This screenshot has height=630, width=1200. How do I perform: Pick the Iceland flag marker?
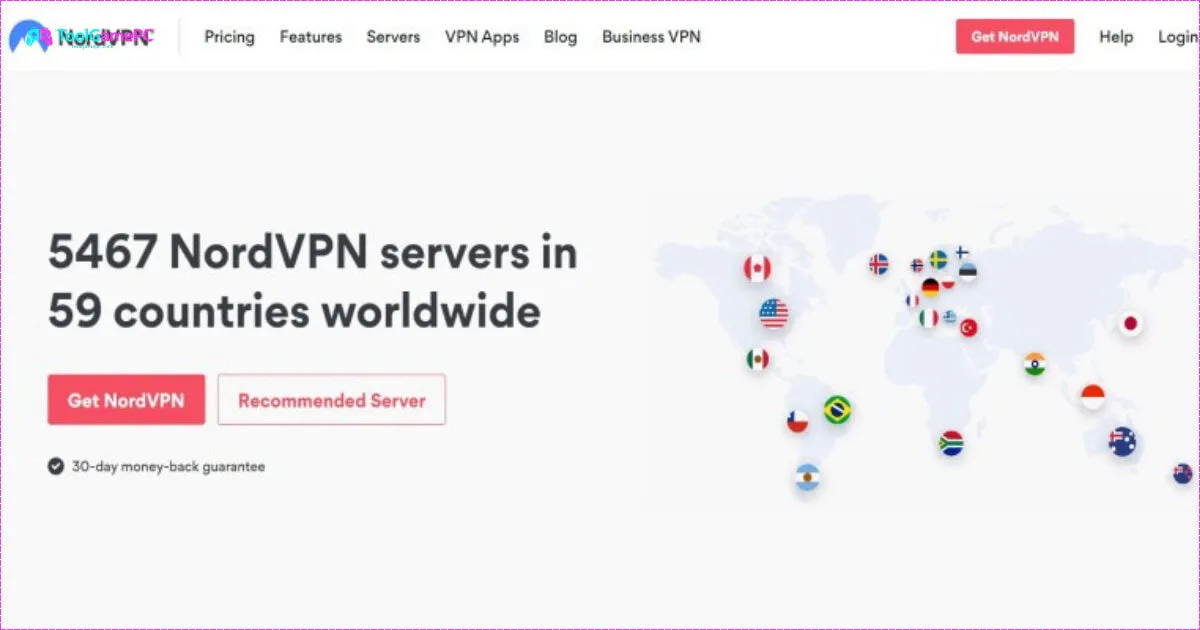pos(880,266)
